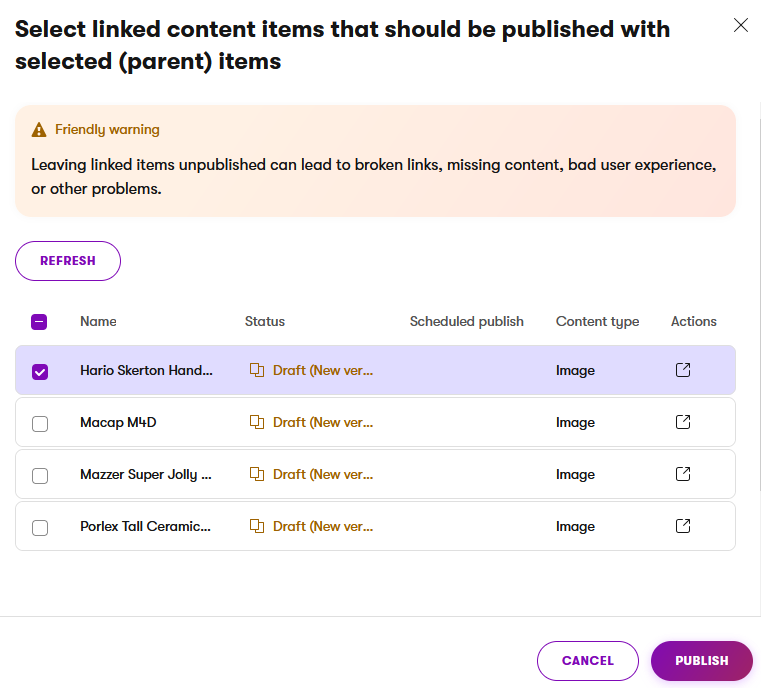Tick the Porlex Tall Ceramic checkbox

(x=39, y=527)
